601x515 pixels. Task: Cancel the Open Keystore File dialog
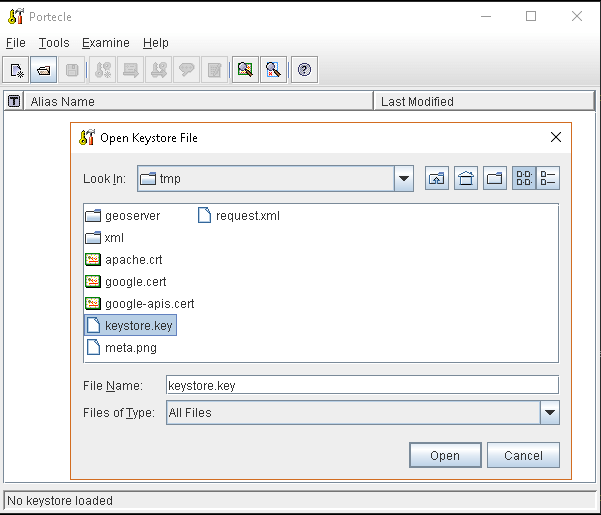click(523, 455)
